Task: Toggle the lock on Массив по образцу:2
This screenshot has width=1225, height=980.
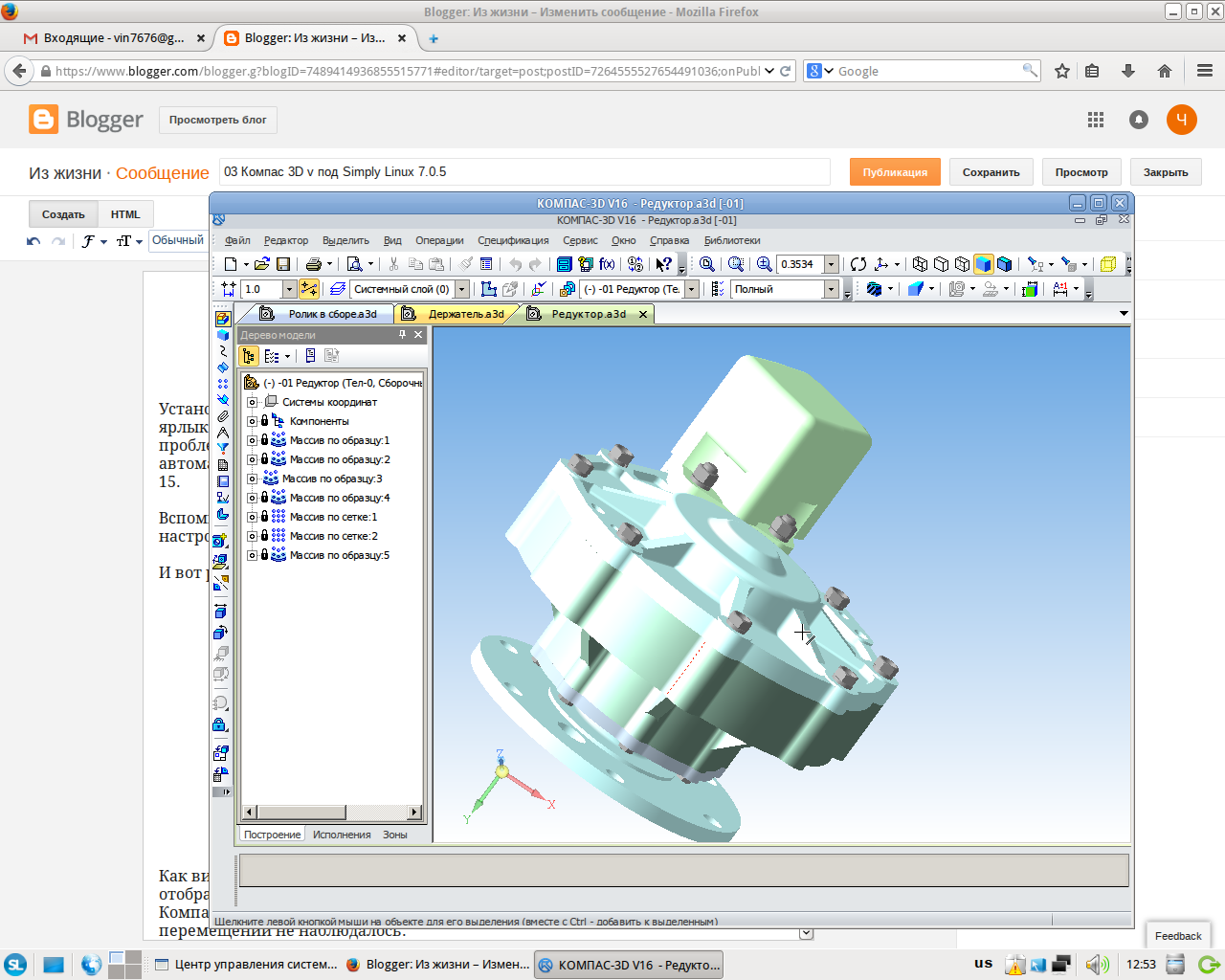Action: [264, 459]
